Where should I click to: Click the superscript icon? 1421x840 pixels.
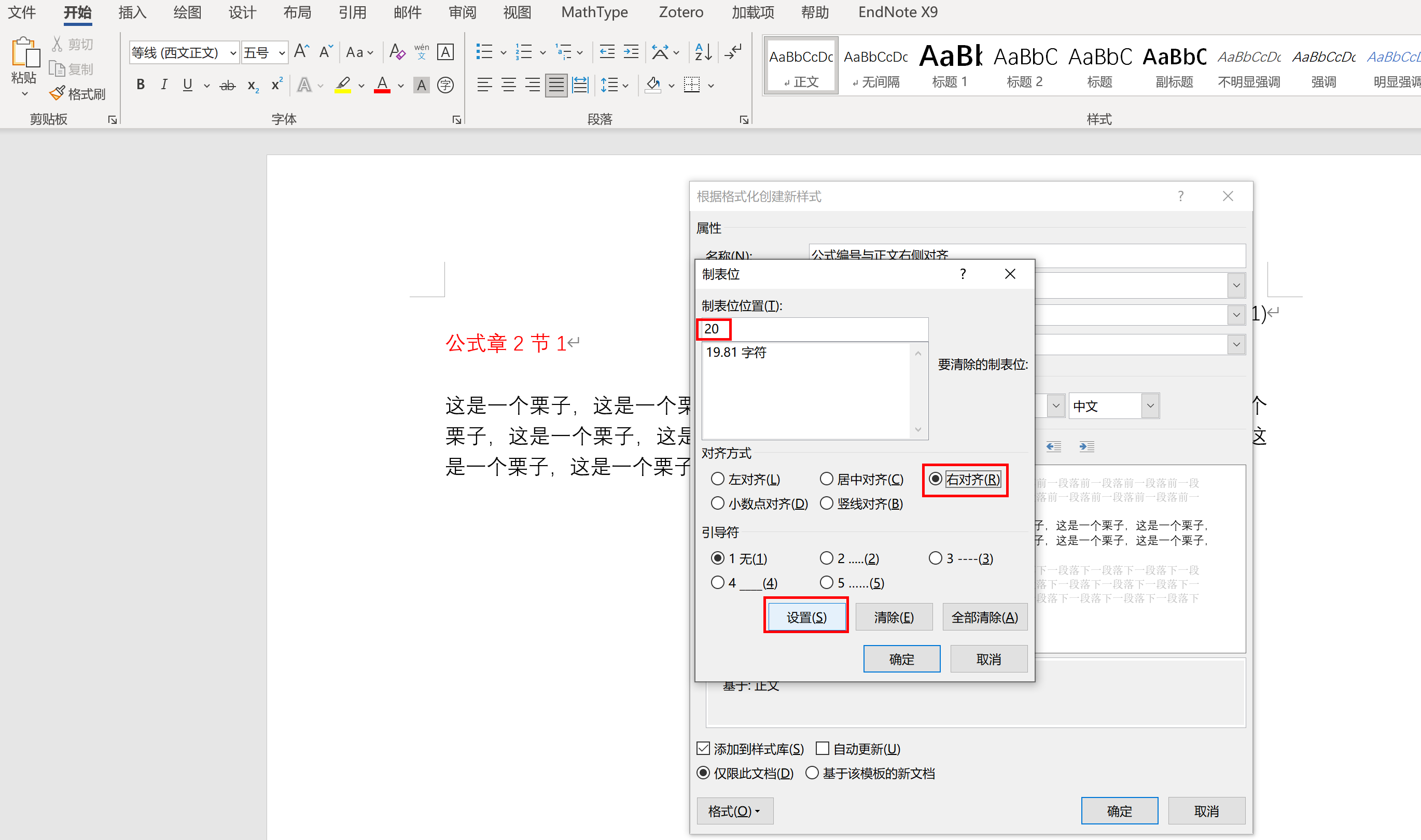click(x=276, y=85)
